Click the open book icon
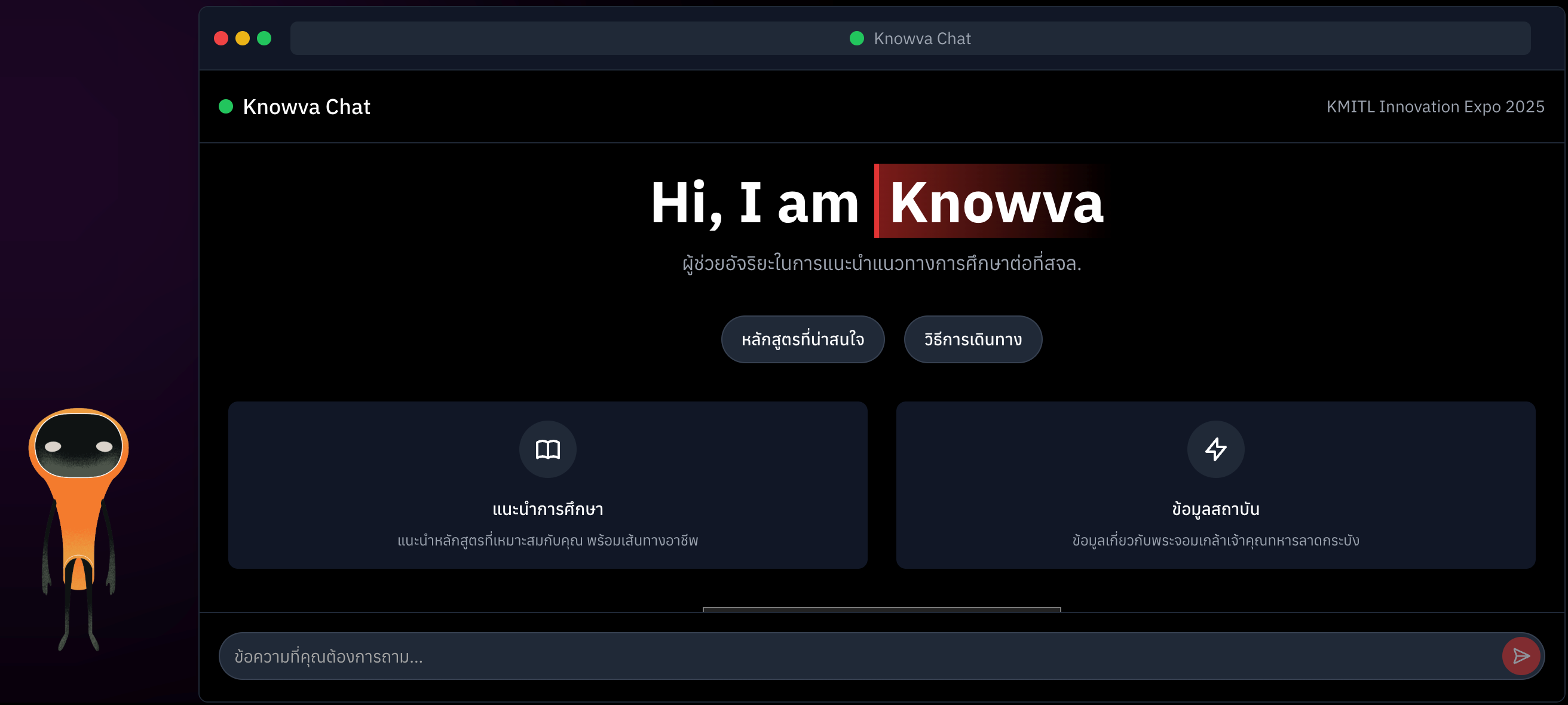The image size is (1568, 705). tap(547, 449)
